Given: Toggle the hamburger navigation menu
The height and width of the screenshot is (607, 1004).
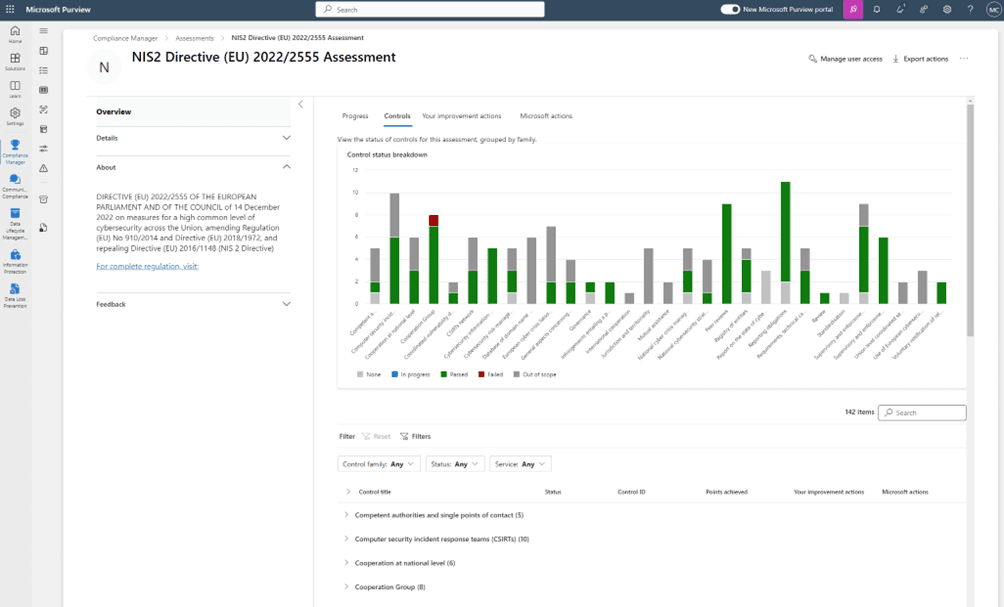Looking at the screenshot, I should tap(44, 31).
